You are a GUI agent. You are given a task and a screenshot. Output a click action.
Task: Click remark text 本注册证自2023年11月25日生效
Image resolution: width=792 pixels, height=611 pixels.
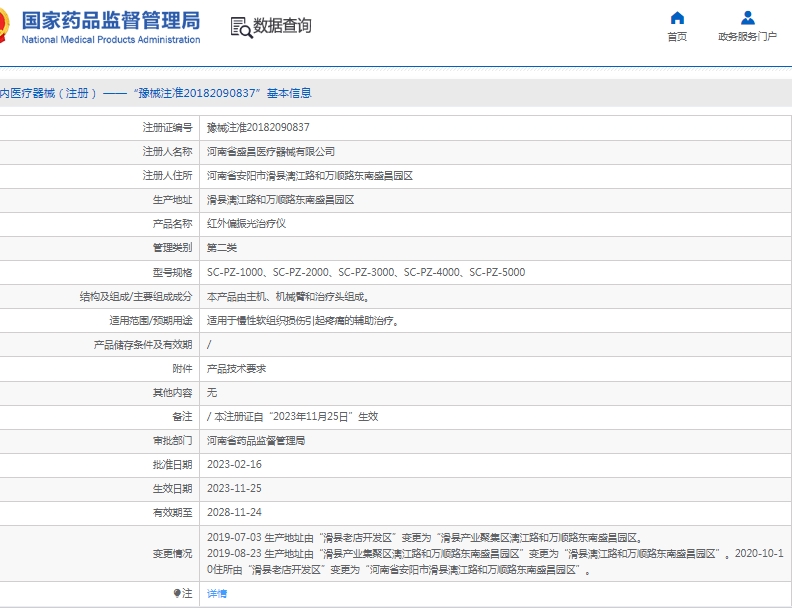pyautogui.click(x=296, y=417)
